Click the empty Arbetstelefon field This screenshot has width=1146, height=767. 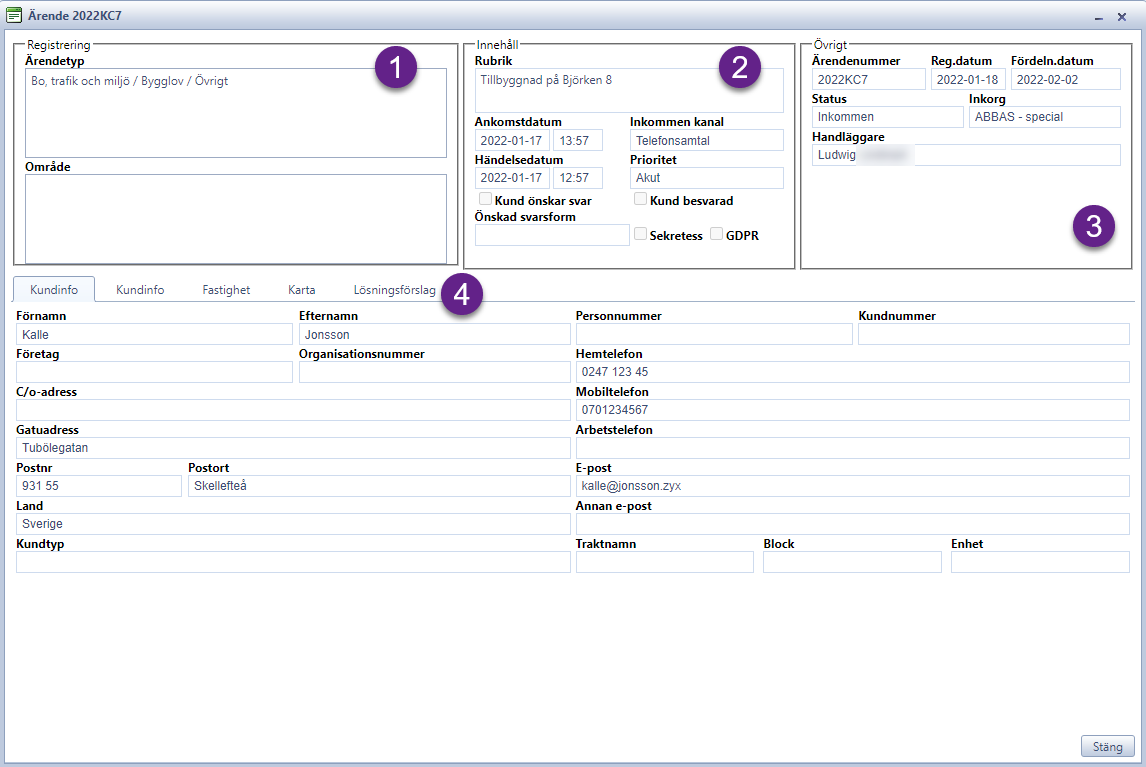coord(853,448)
